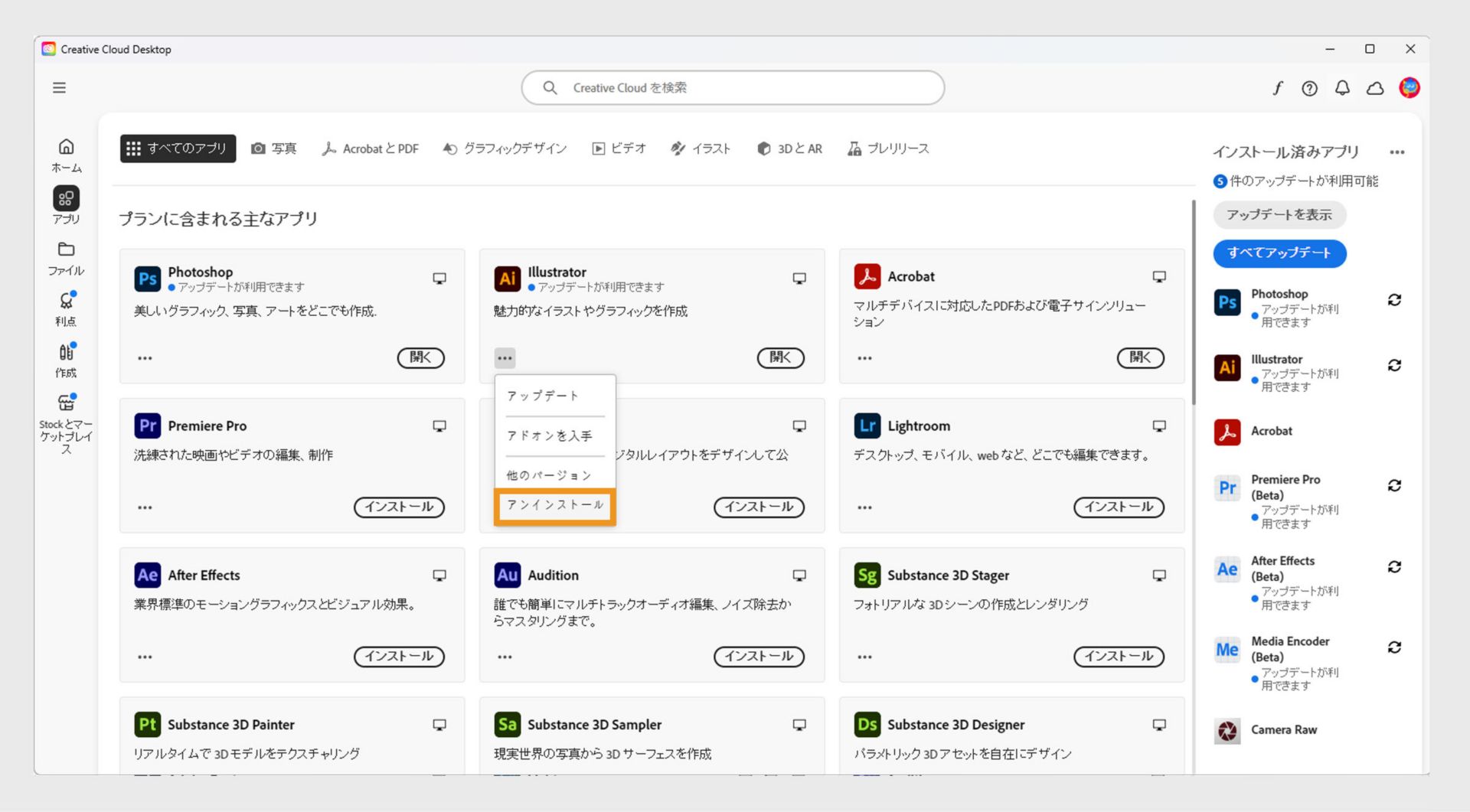
Task: Click the Illustrator app icon in main card
Action: [x=507, y=279]
